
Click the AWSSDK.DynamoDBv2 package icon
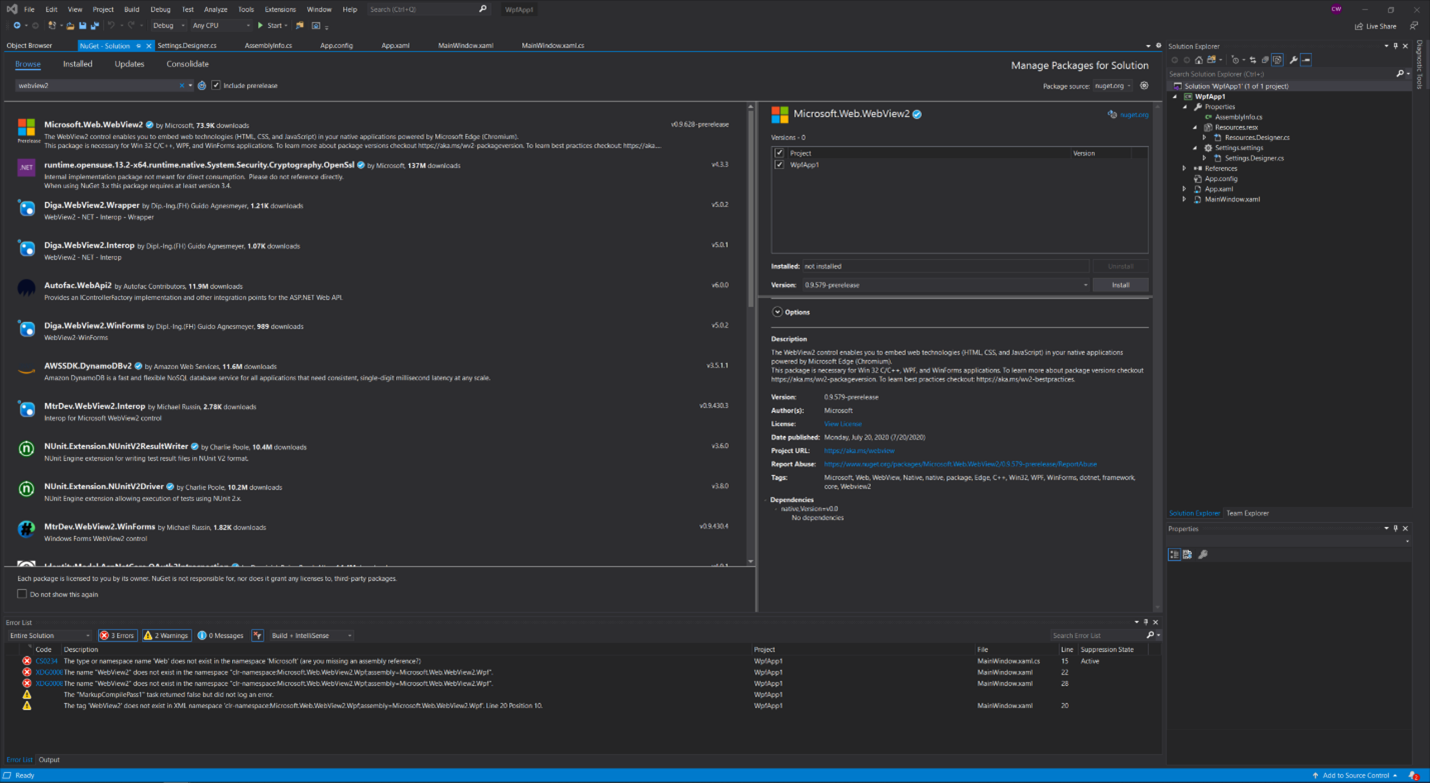pos(27,369)
